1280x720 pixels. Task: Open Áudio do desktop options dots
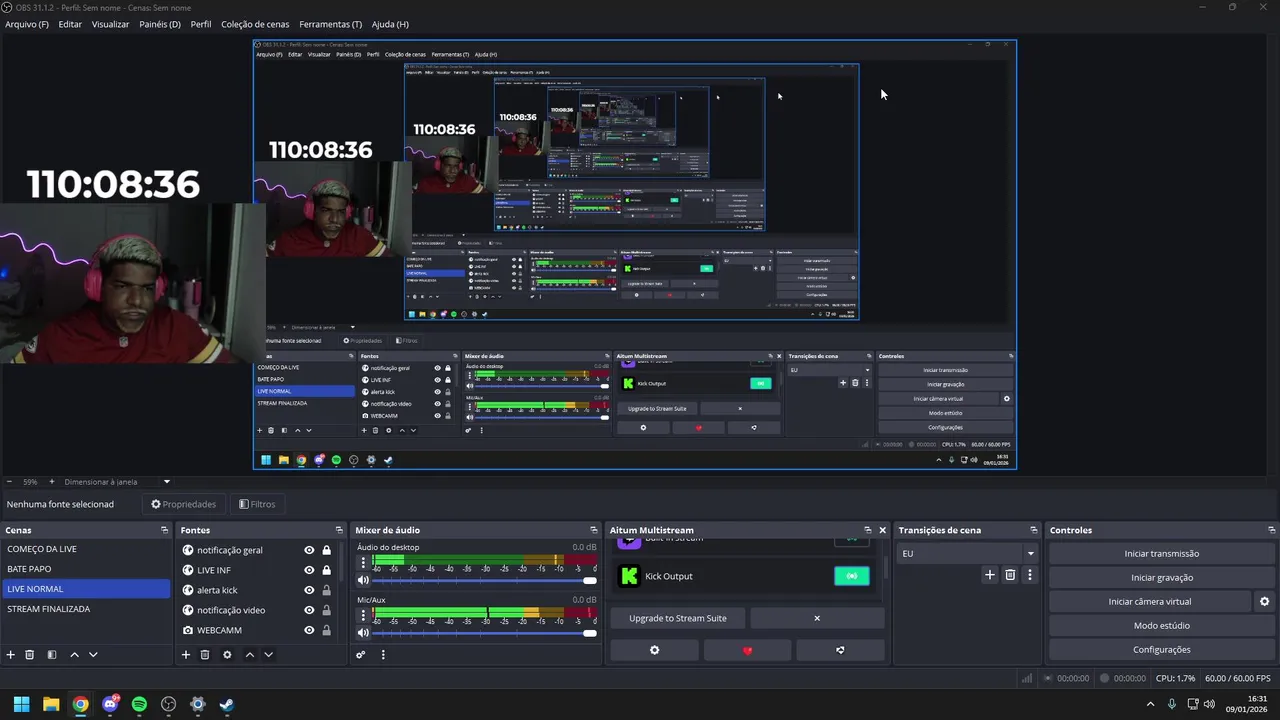(x=363, y=564)
